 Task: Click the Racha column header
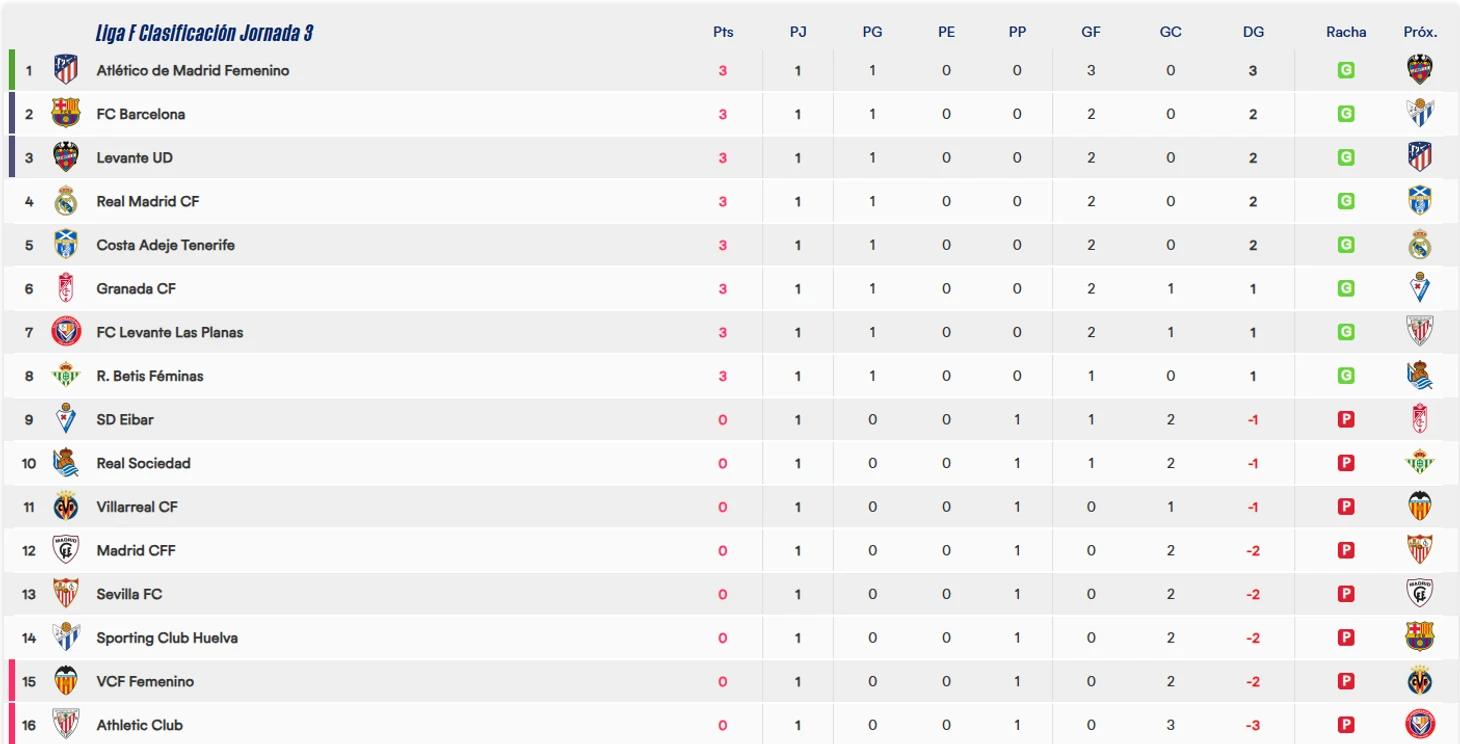[1346, 32]
